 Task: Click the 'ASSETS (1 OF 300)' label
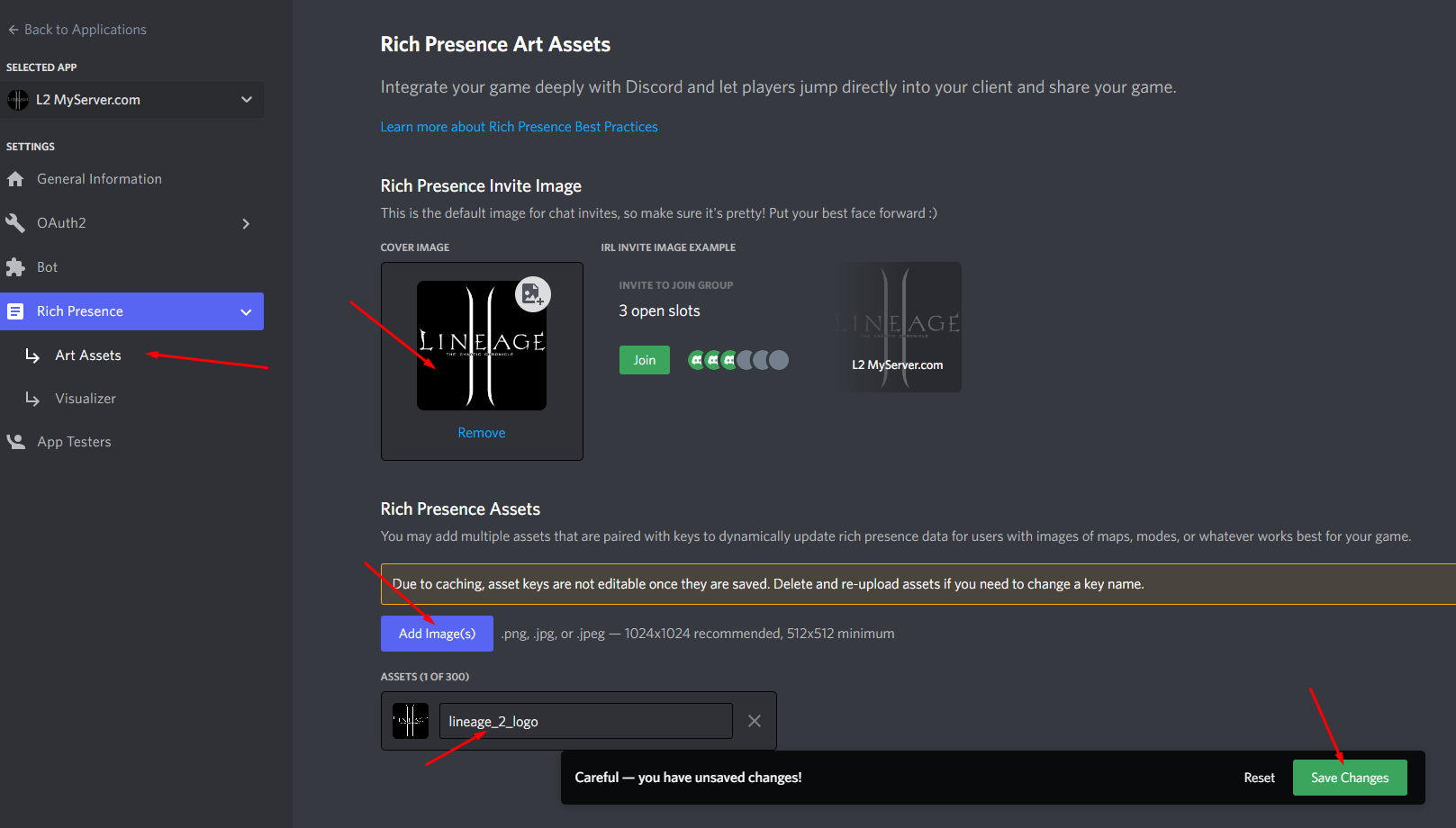pyautogui.click(x=425, y=677)
